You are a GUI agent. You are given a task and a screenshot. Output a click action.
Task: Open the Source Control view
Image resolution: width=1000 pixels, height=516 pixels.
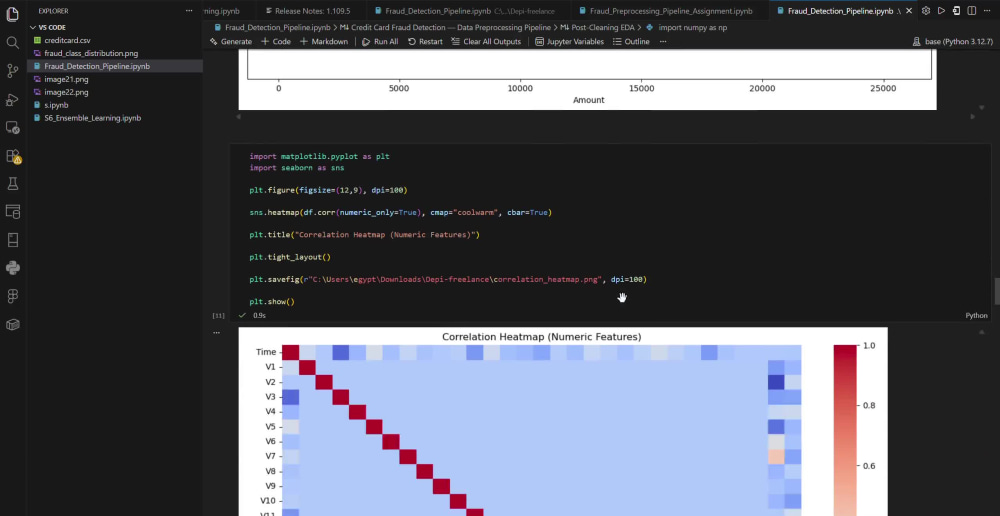click(12, 71)
